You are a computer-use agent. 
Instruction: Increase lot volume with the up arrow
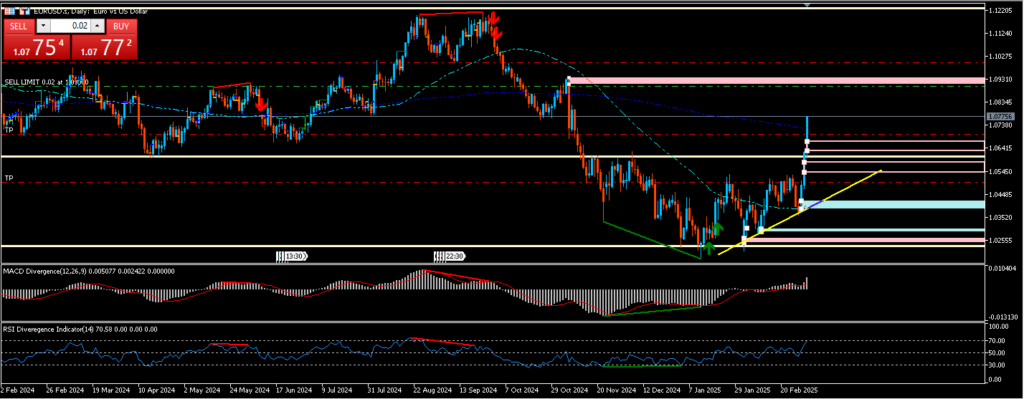97,26
